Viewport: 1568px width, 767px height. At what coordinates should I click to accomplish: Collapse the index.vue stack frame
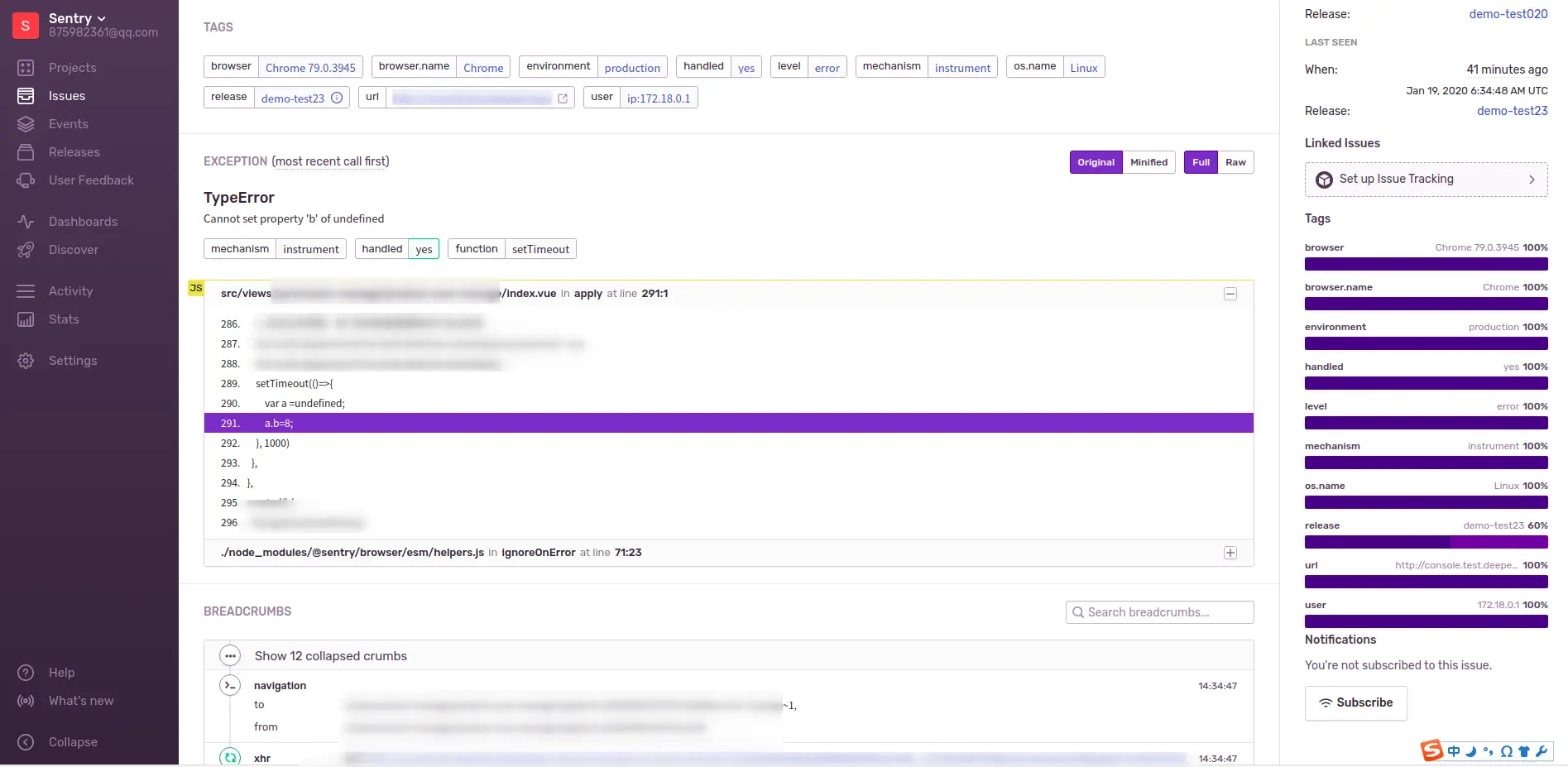point(1230,294)
